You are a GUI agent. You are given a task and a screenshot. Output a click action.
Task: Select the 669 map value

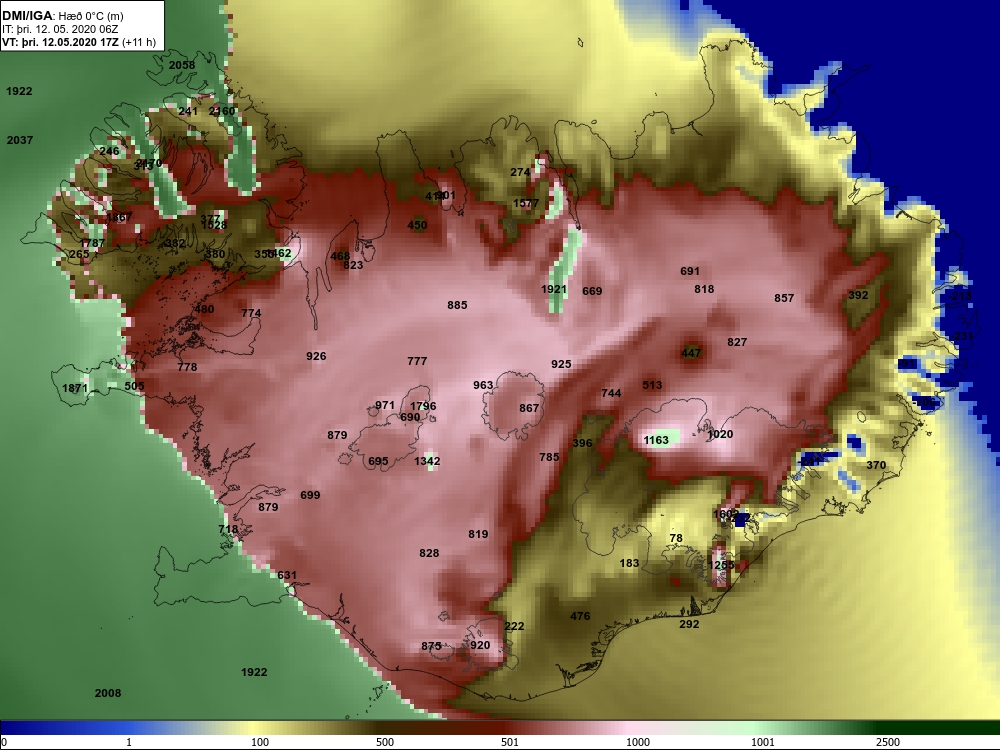592,291
